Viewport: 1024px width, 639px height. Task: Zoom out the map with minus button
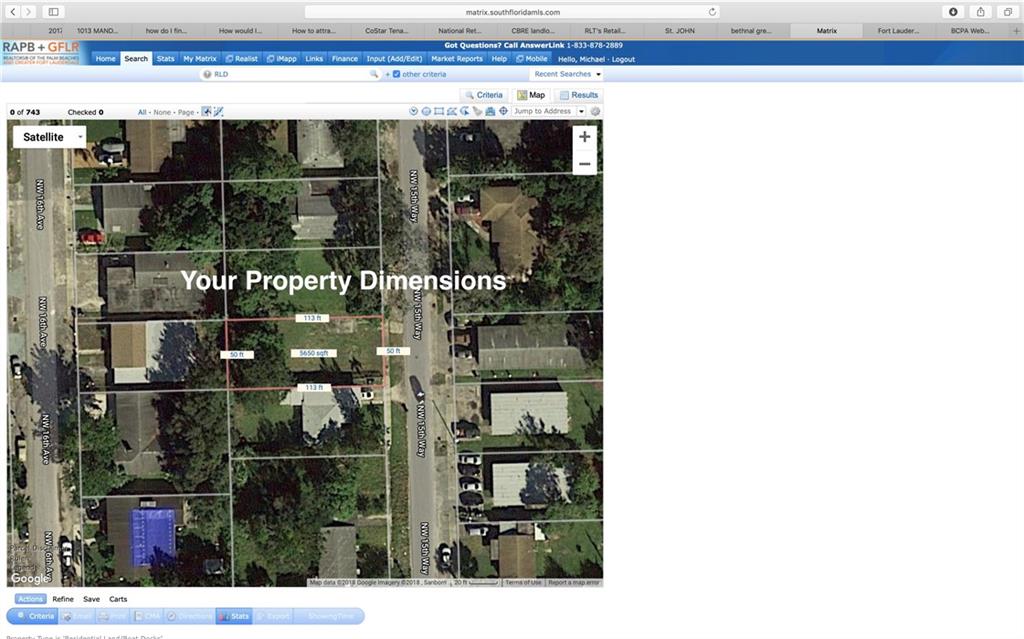pyautogui.click(x=585, y=164)
